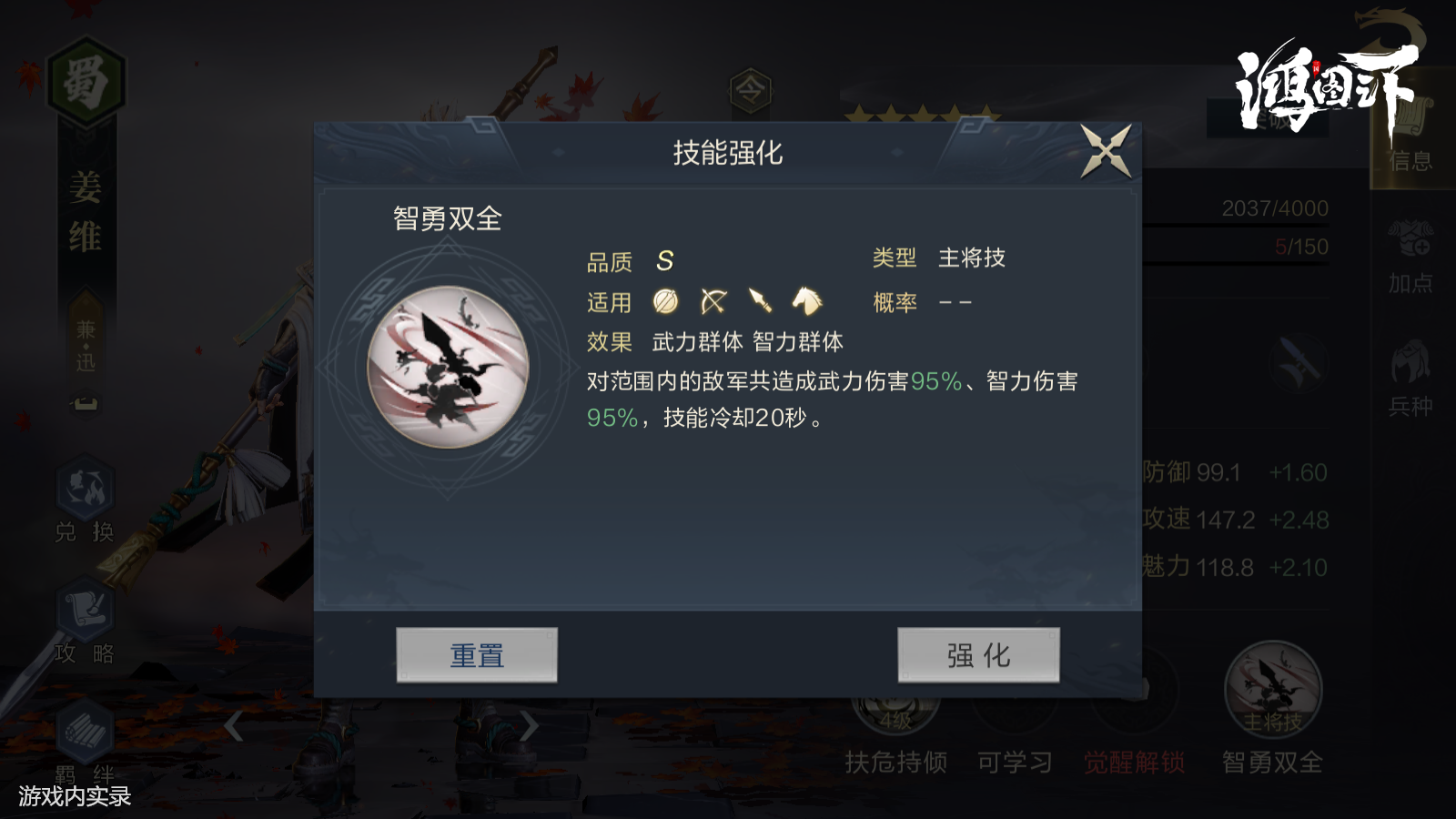Screen dimensions: 1456x819
Task: Select the spear troop type icon
Action: 761,301
